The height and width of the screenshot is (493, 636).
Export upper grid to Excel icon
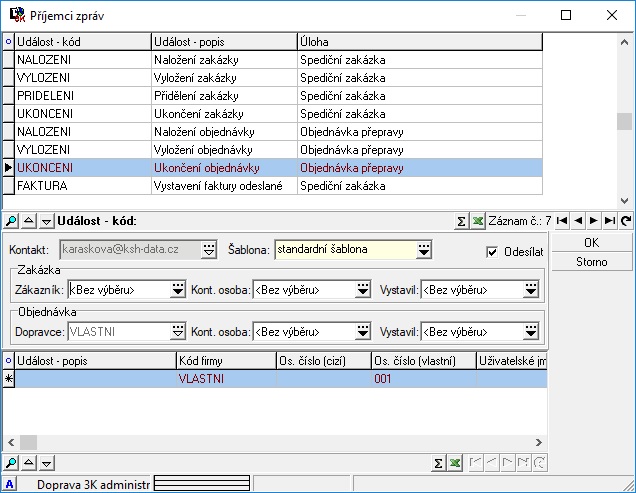pyautogui.click(x=478, y=221)
